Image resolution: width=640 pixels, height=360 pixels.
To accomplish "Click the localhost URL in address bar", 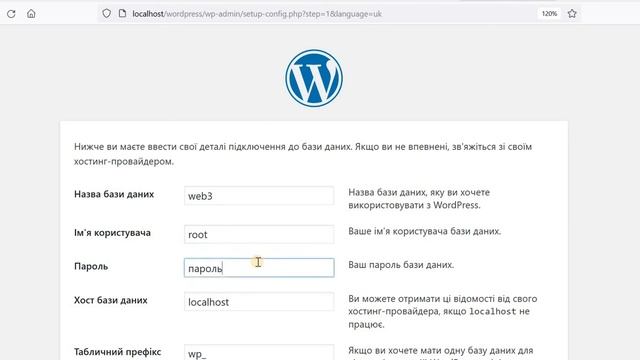I will (x=257, y=14).
